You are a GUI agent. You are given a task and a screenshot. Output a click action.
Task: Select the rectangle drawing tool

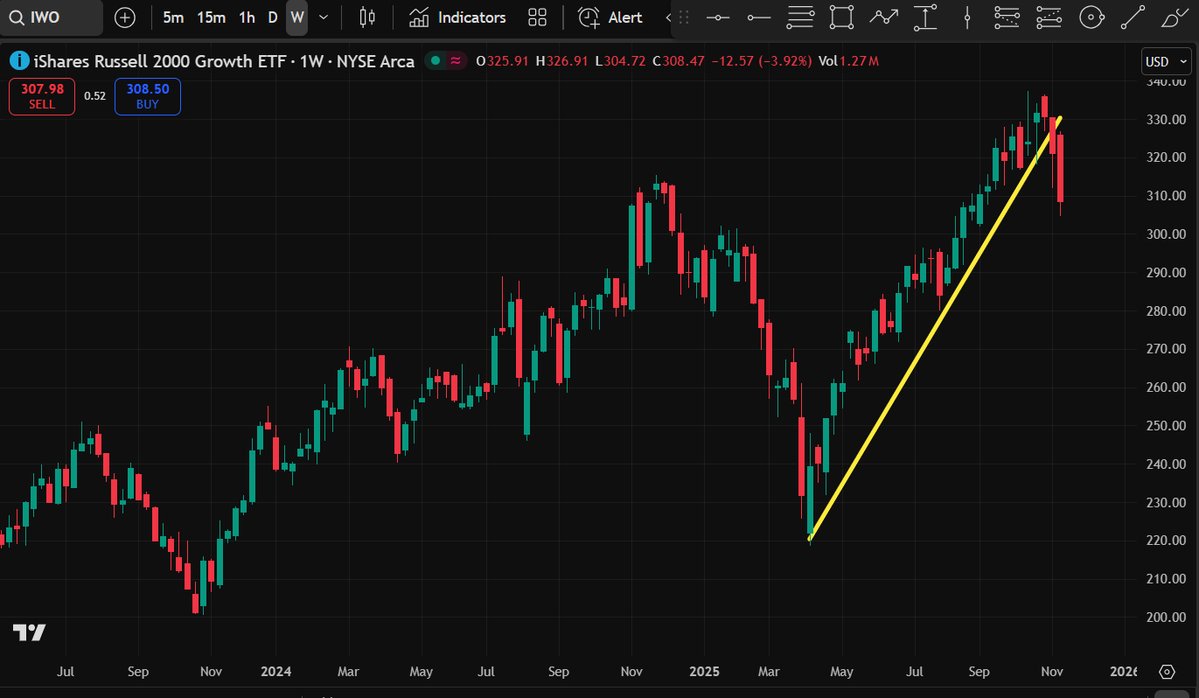pos(841,18)
